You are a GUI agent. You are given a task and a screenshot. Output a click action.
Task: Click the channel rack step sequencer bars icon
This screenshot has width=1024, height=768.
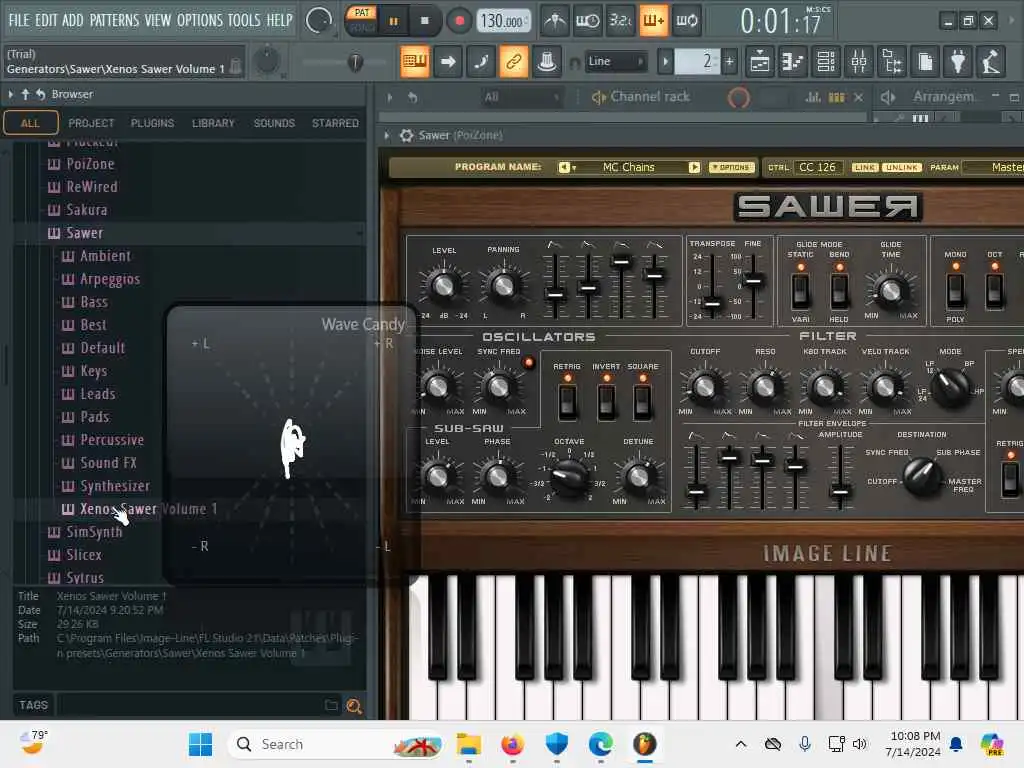click(x=837, y=97)
